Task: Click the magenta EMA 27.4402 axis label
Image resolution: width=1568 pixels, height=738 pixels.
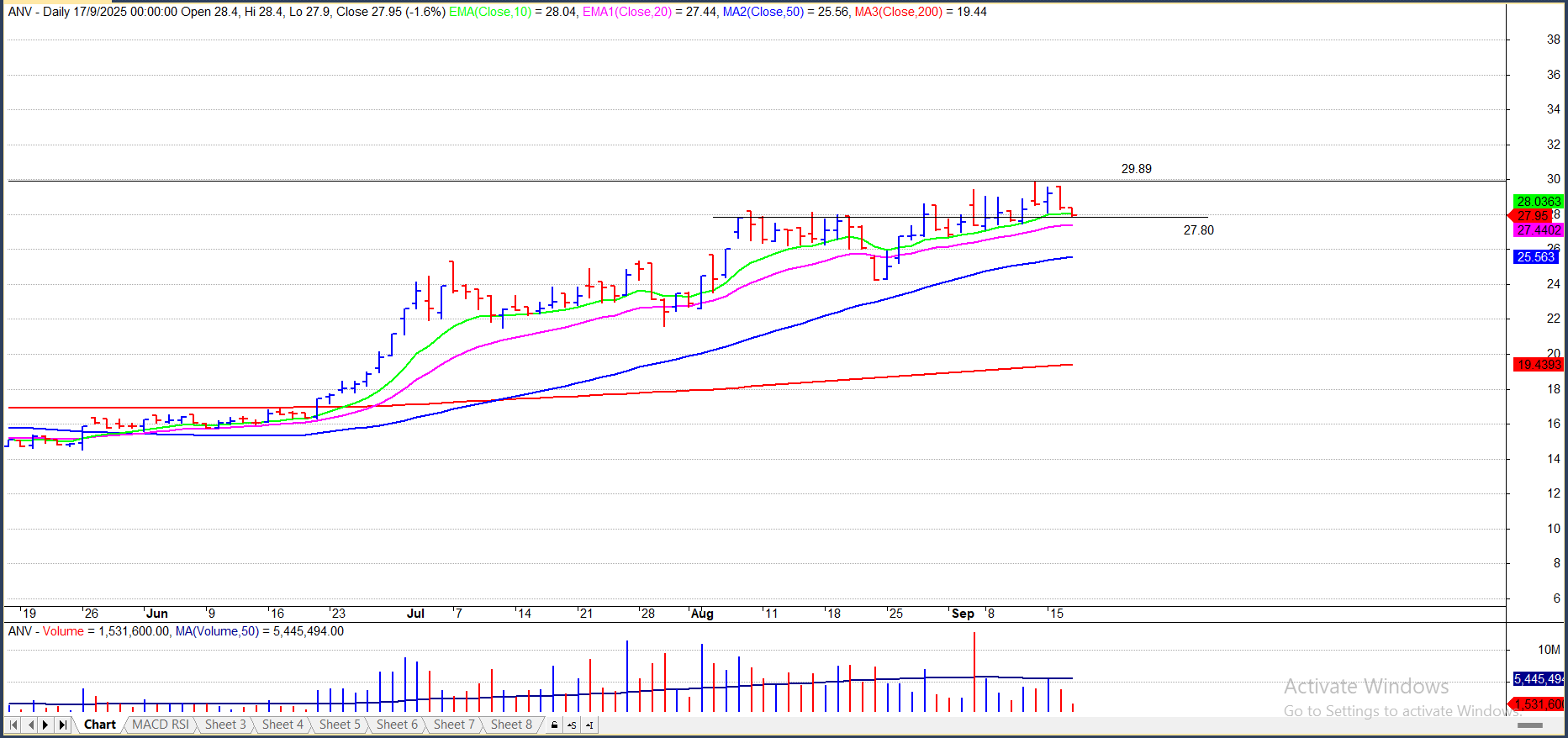Action: (x=1538, y=230)
